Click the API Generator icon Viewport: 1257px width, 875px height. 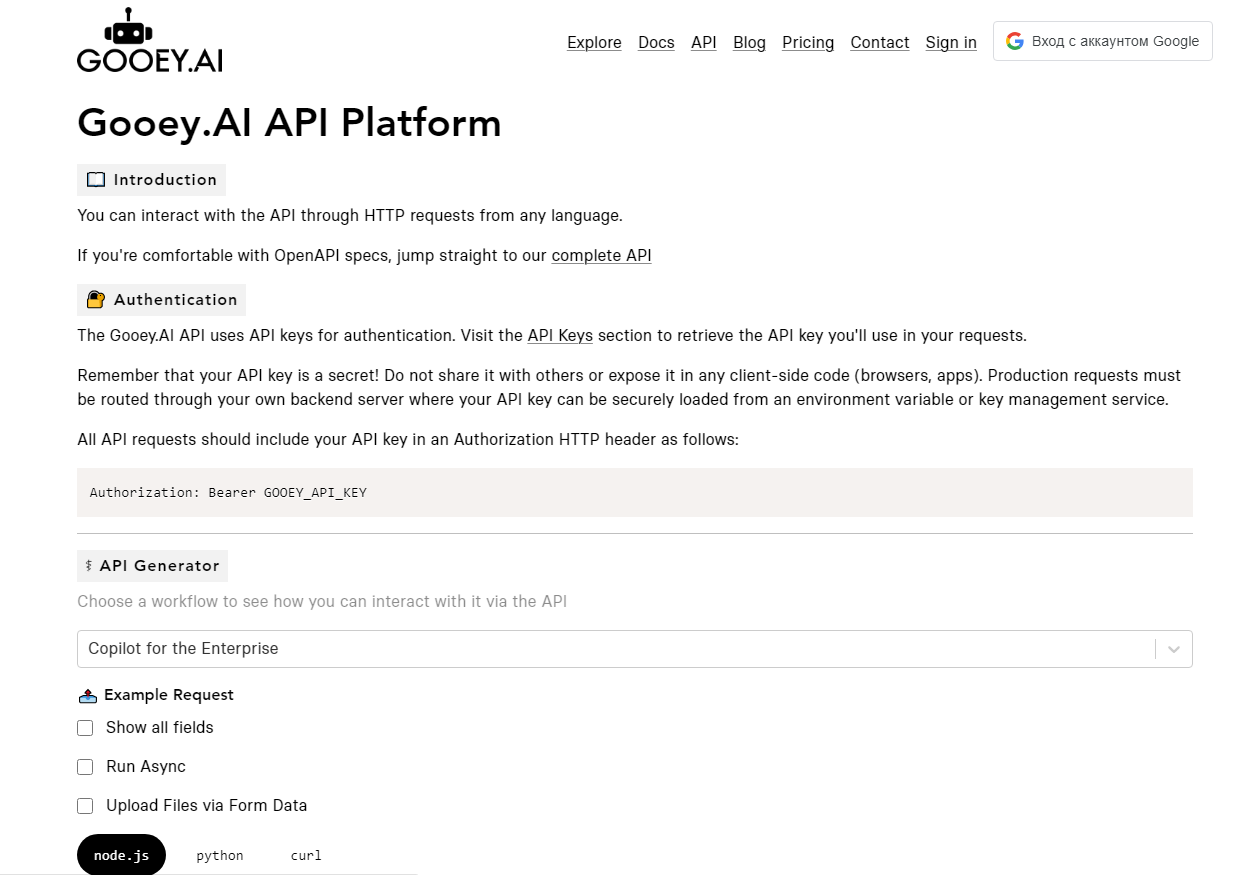pos(89,566)
